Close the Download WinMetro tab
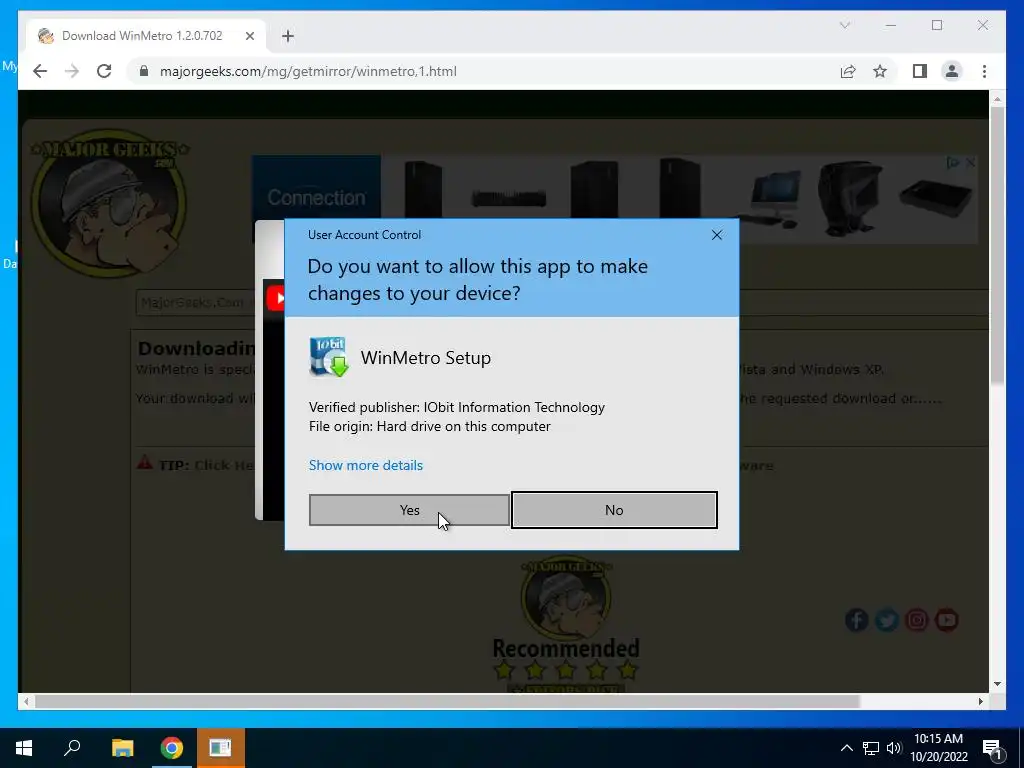 (249, 36)
